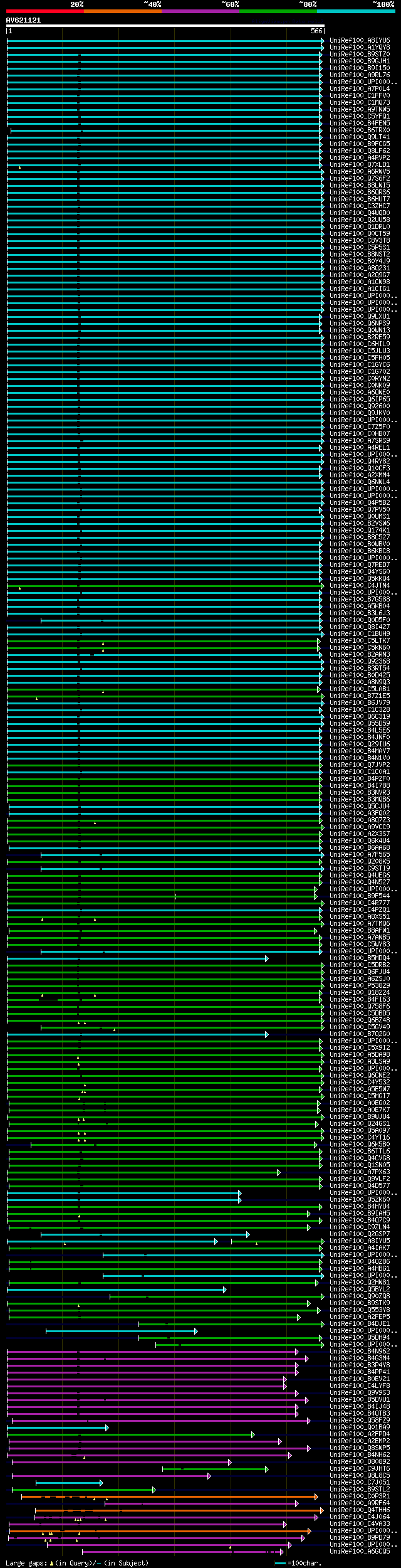Viewport: 401px width, 1568px height.
Task: Select the UniRef100_C4VA33 label
Action: (x=360, y=1523)
